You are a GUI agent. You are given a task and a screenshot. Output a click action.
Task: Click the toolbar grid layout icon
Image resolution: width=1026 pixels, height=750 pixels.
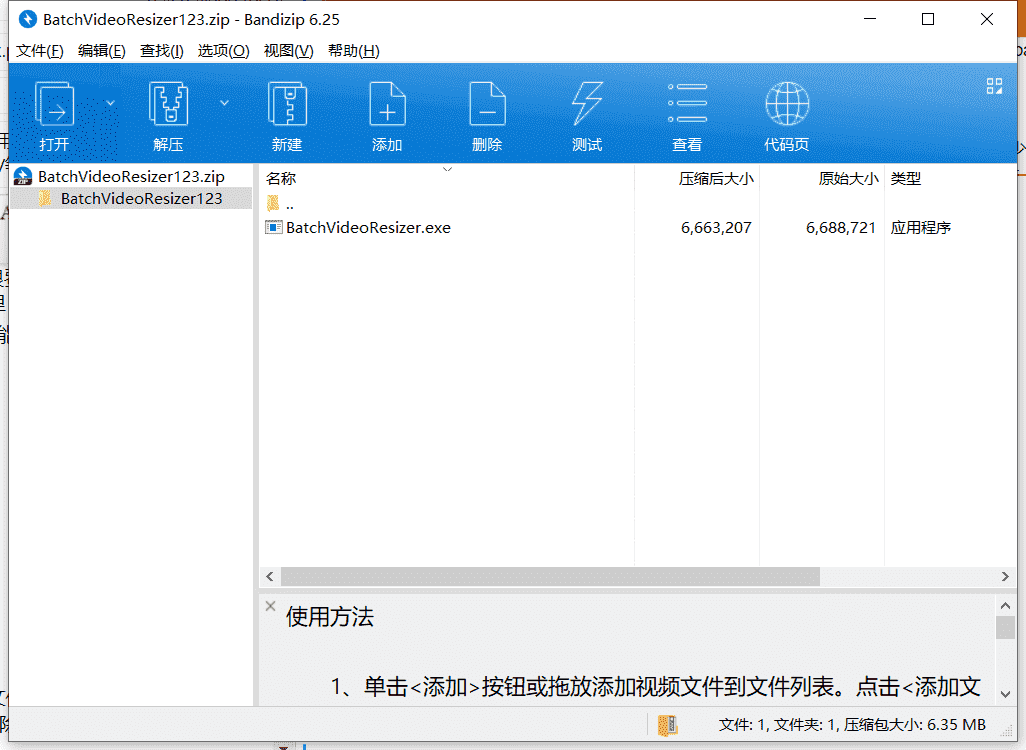(994, 86)
